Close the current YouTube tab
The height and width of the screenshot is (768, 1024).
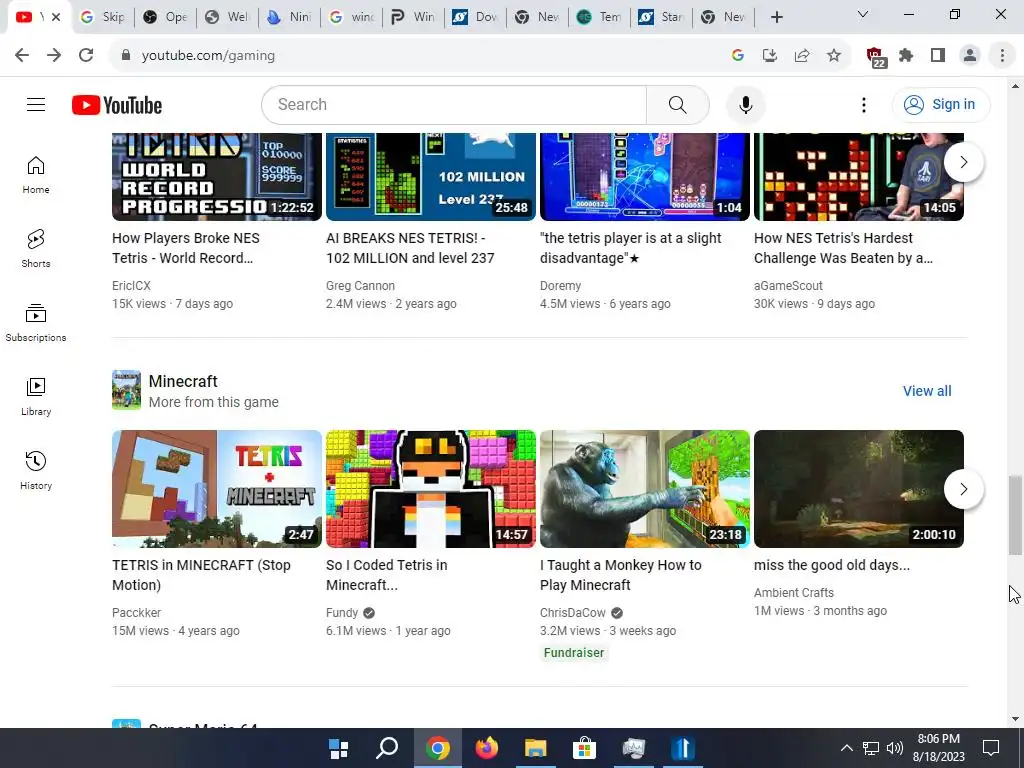point(56,17)
